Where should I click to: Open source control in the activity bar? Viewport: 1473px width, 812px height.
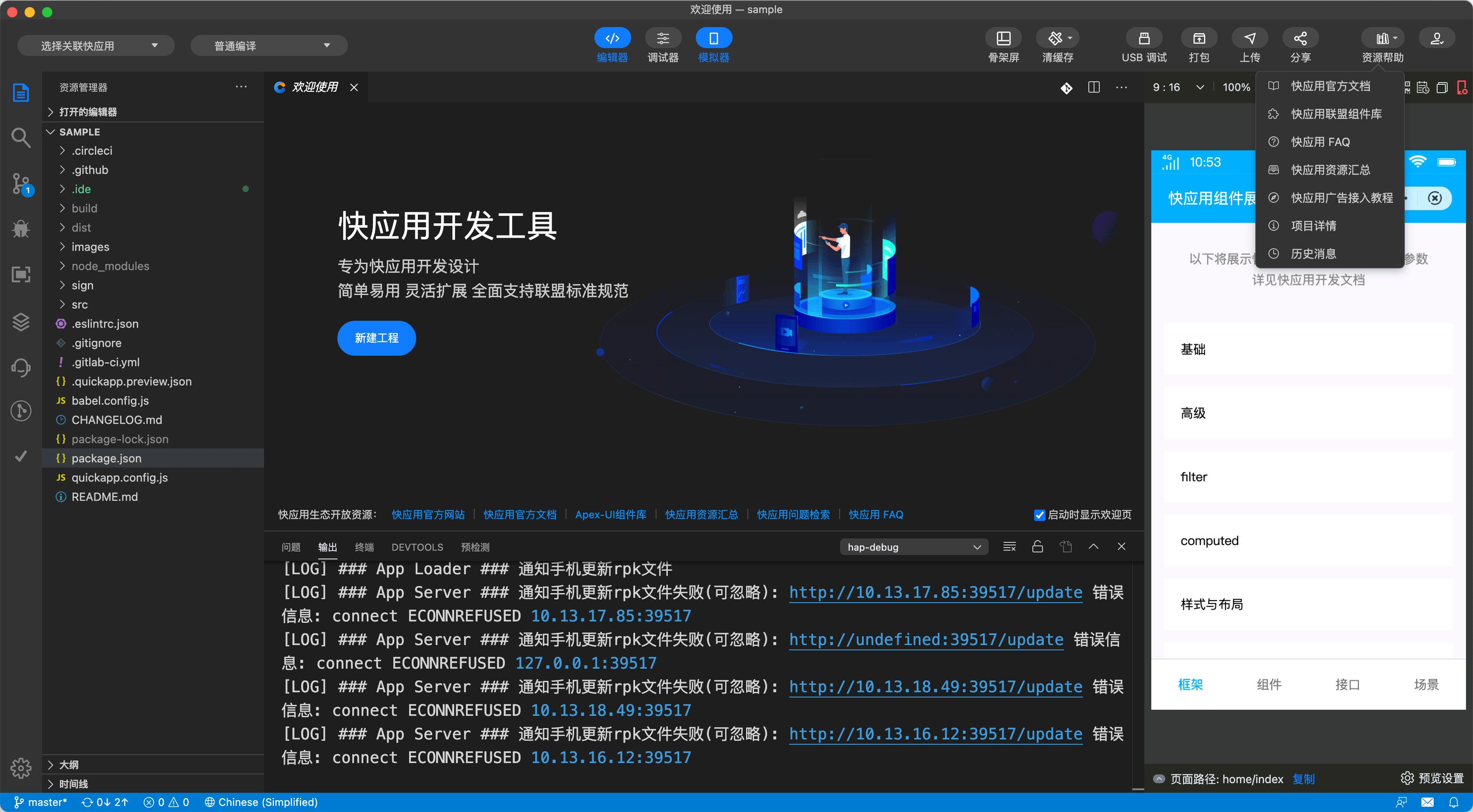(21, 184)
